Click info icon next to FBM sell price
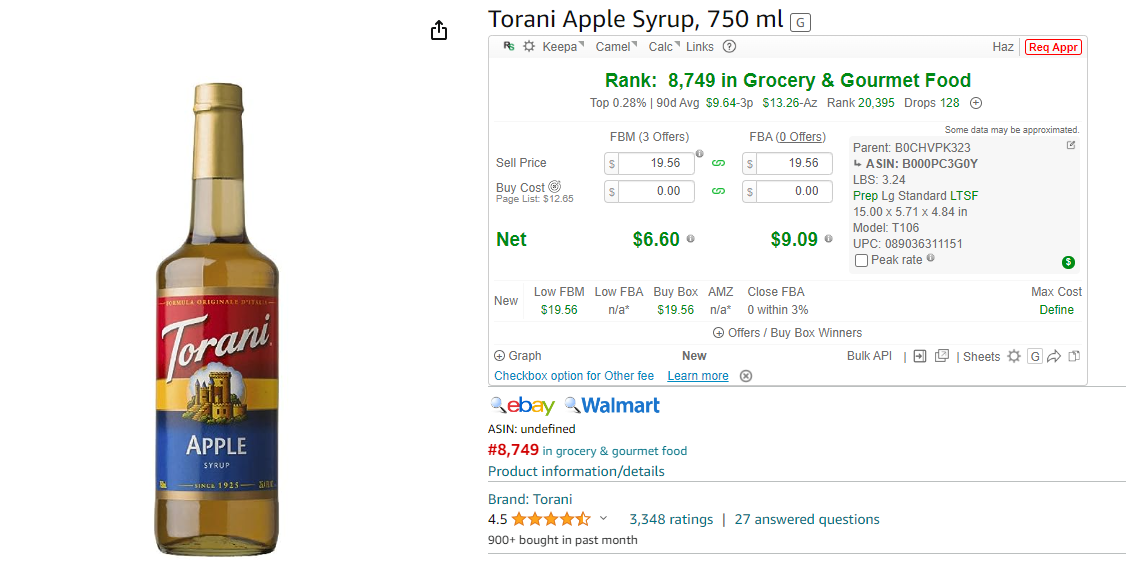This screenshot has height=565, width=1140. click(699, 153)
